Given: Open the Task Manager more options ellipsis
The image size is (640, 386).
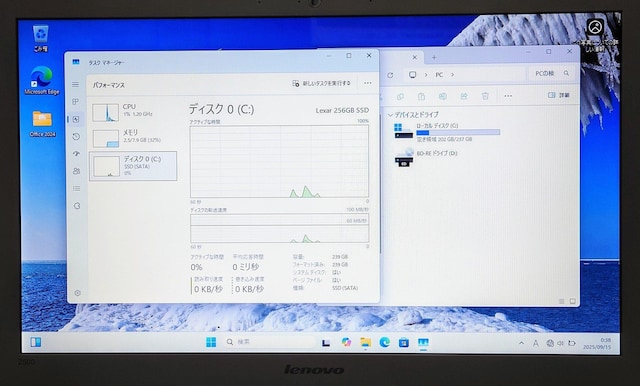Looking at the screenshot, I should [368, 83].
